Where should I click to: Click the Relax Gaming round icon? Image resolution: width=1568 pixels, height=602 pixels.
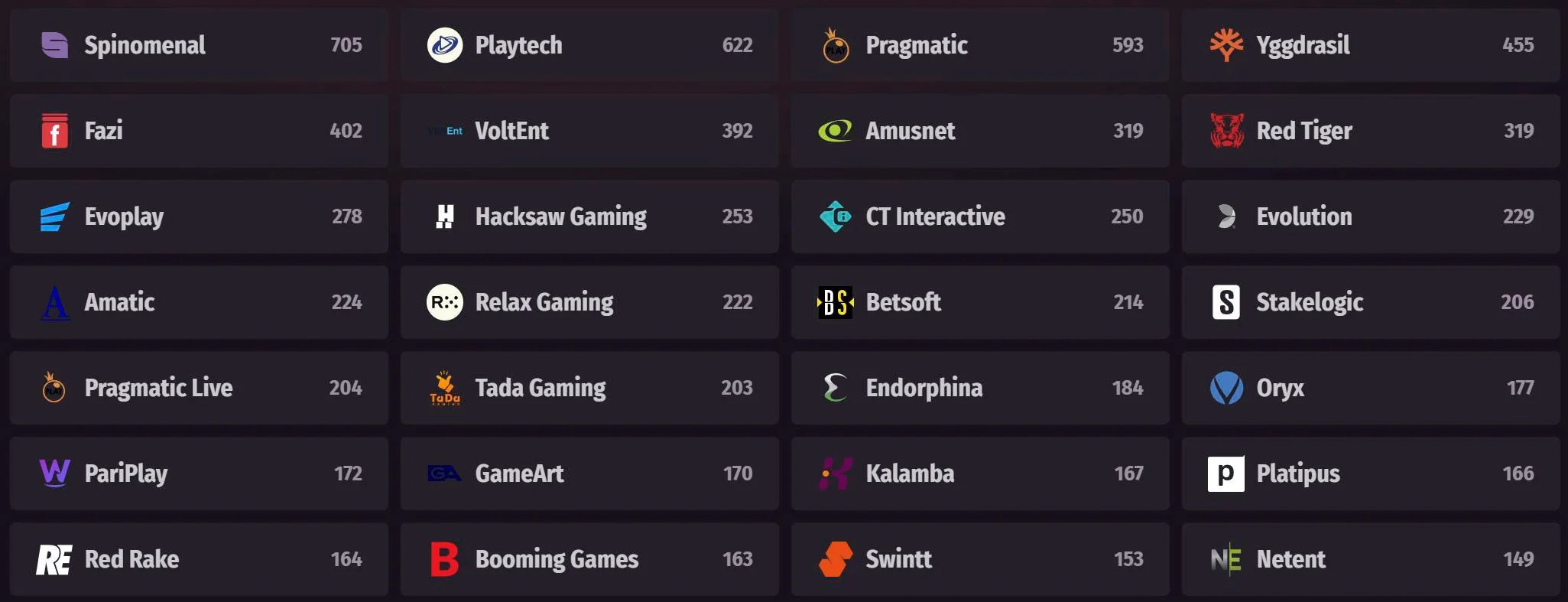(445, 302)
